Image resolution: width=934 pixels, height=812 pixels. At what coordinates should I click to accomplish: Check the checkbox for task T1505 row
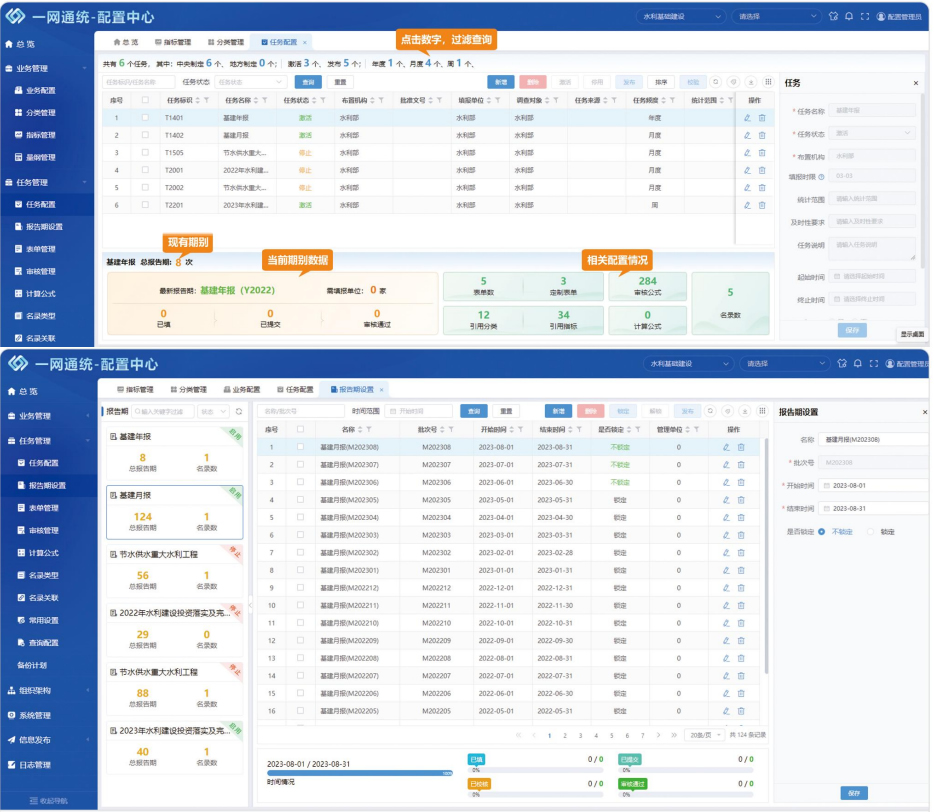coord(145,153)
